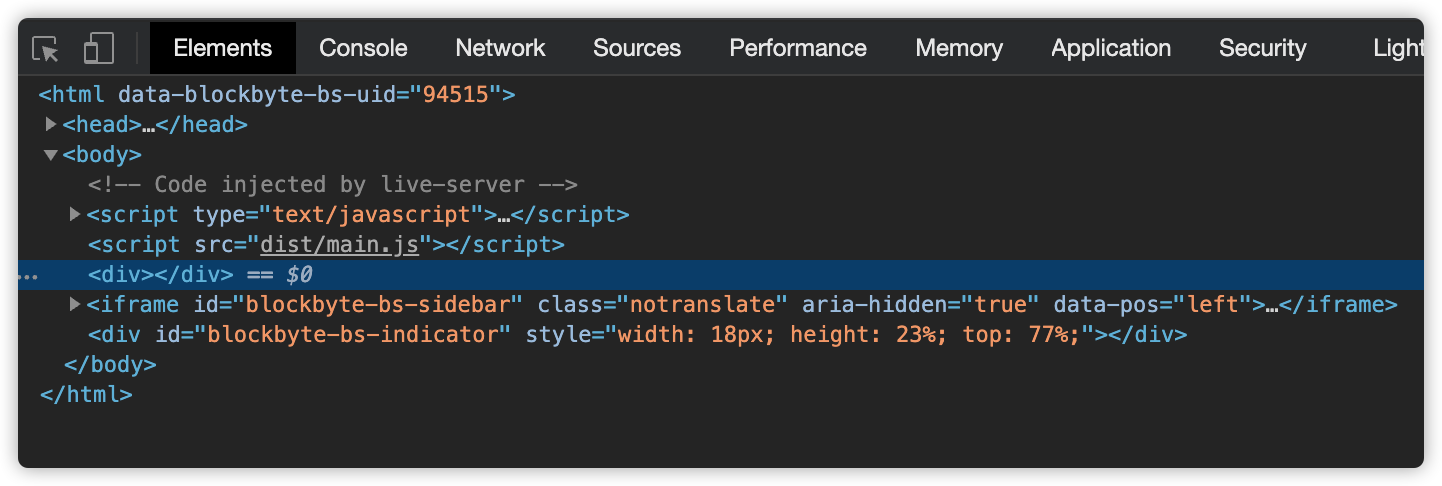Follow the dist/main.js source link
Image resolution: width=1442 pixels, height=486 pixels.
[x=339, y=245]
